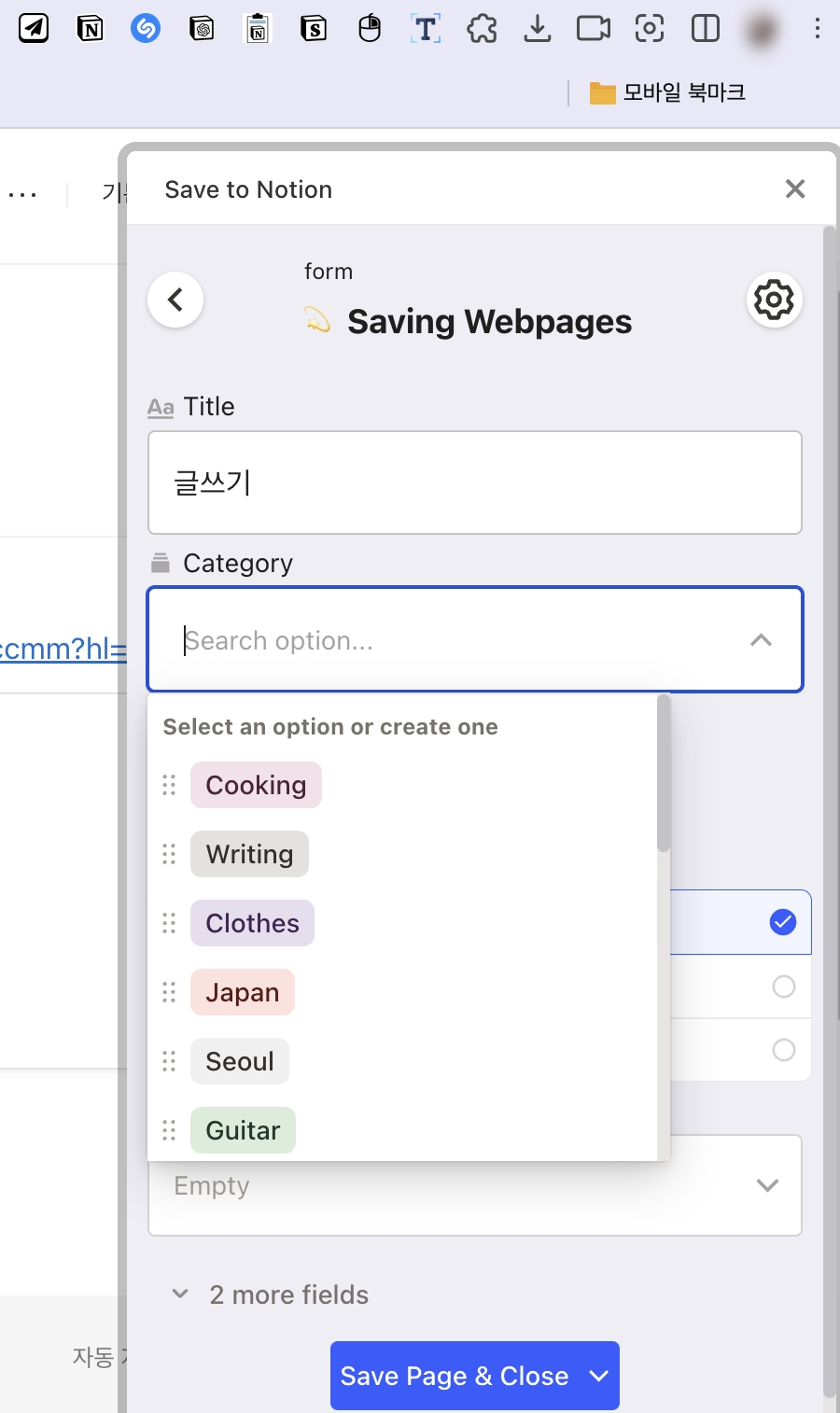Open the cmm?hl= link on the page

coord(63,648)
